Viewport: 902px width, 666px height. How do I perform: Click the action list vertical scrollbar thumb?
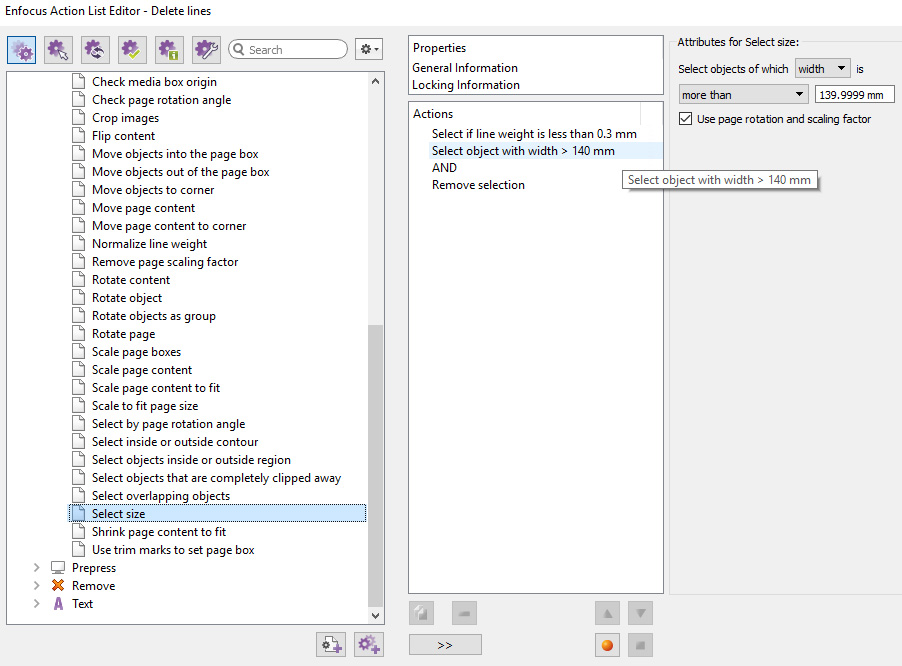pyautogui.click(x=376, y=465)
